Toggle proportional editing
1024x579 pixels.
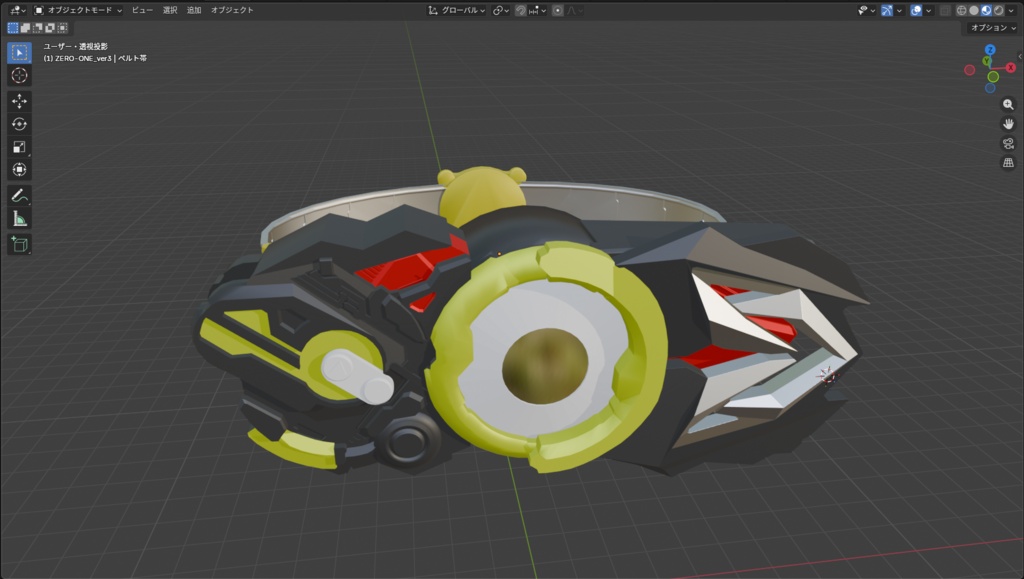coord(558,10)
